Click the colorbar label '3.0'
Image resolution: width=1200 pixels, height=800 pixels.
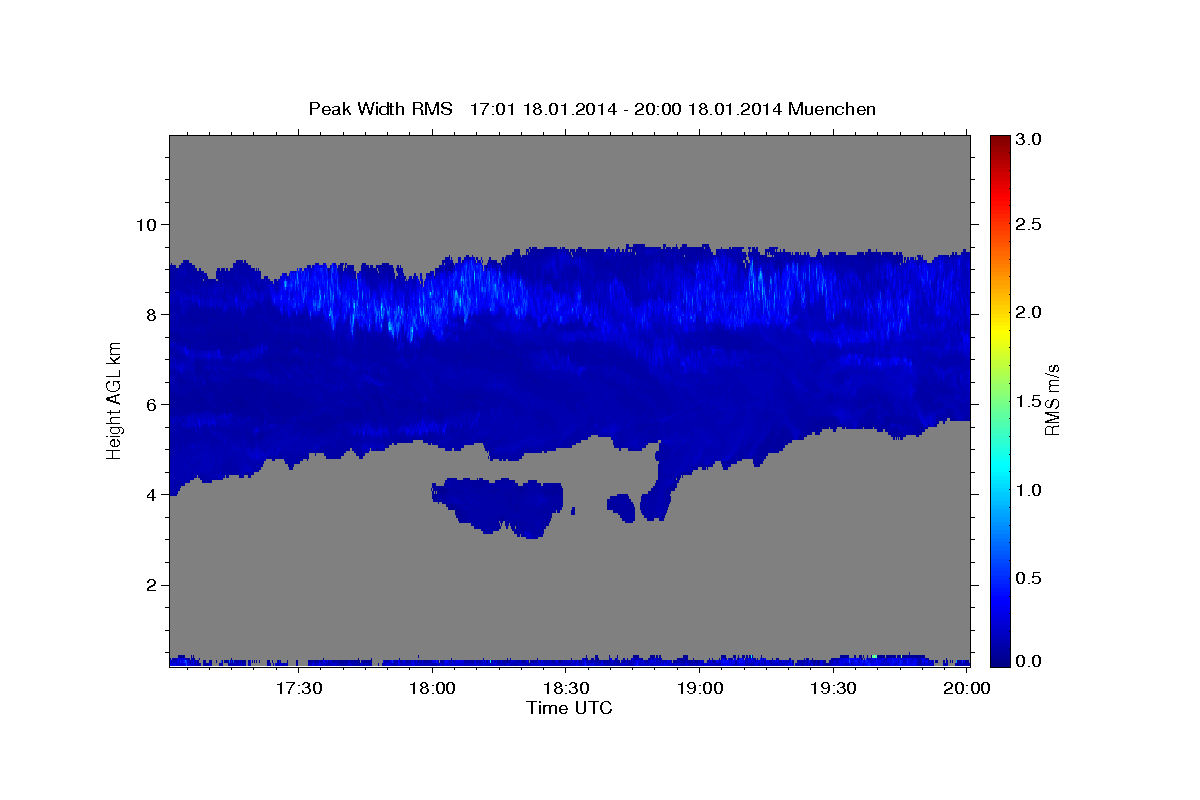click(1029, 140)
